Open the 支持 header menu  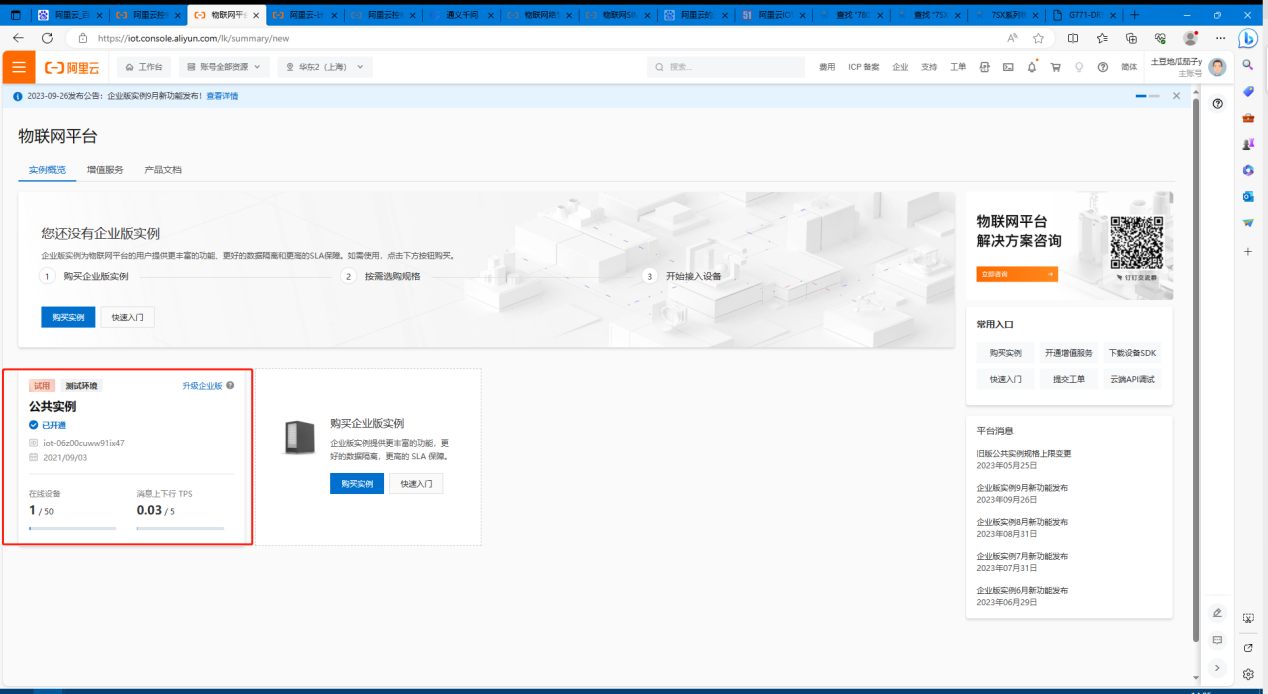929,67
